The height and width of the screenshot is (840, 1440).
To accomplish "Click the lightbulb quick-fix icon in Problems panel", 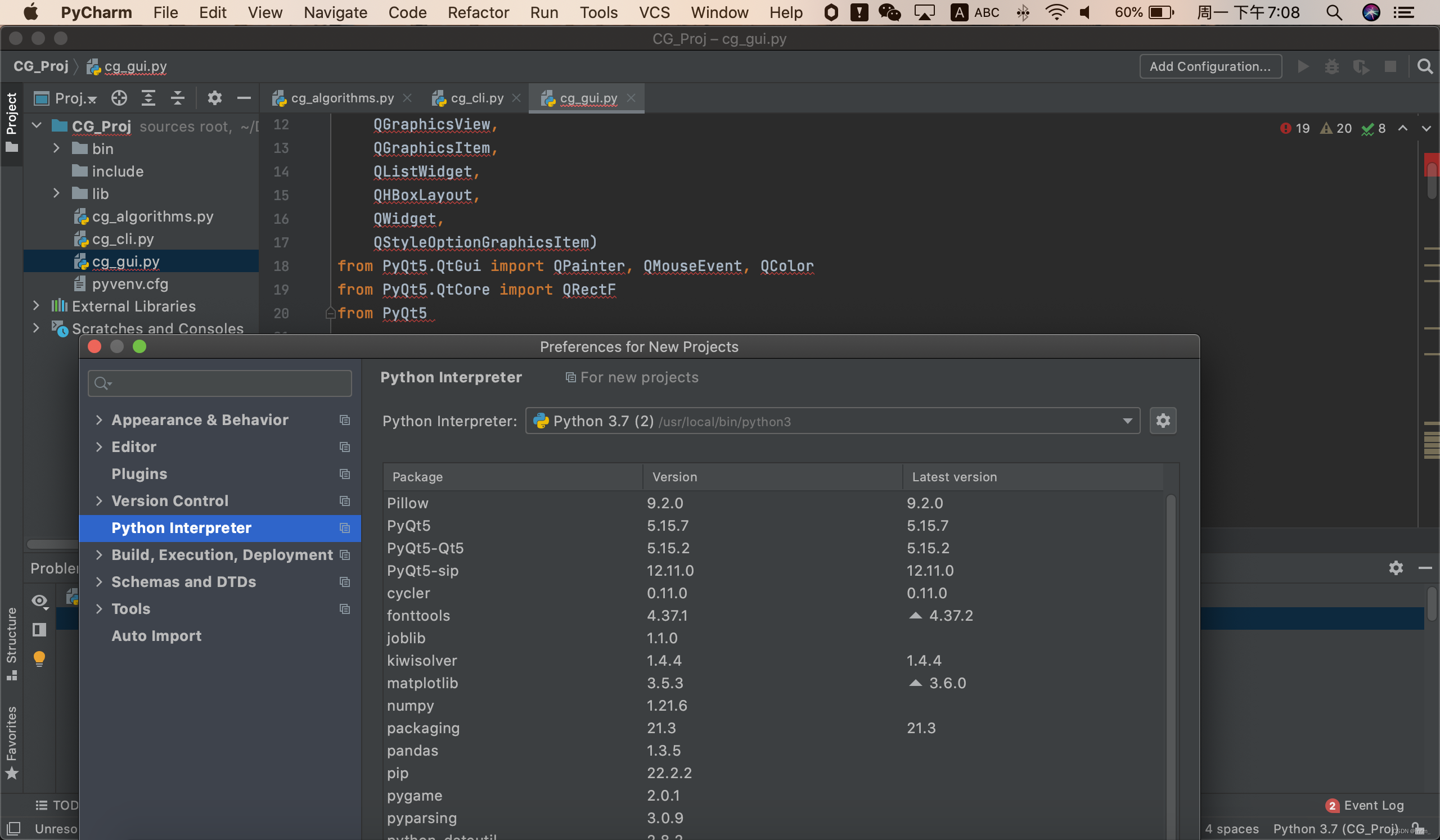I will [39, 659].
